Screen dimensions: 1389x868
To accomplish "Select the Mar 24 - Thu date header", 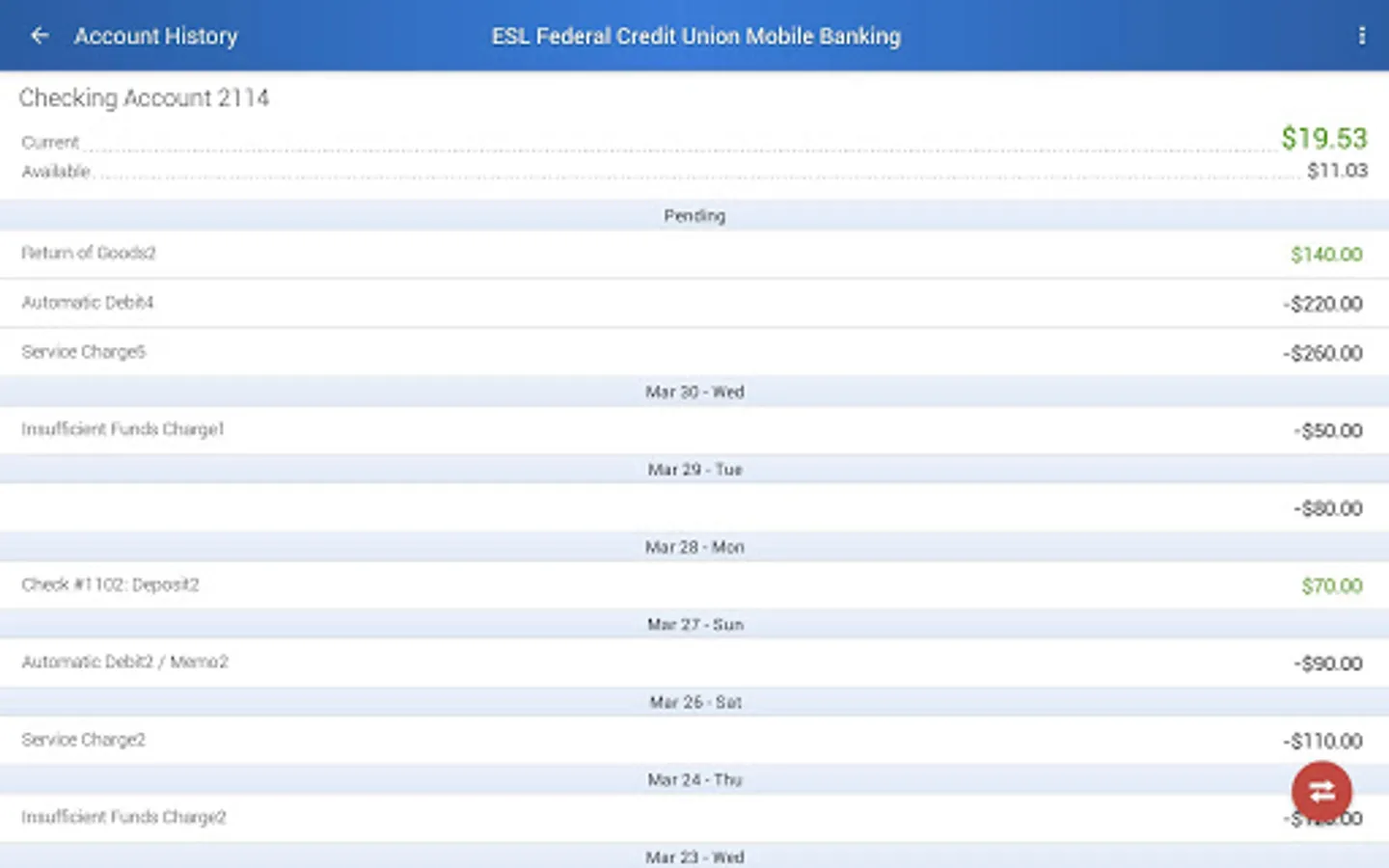I will click(694, 779).
